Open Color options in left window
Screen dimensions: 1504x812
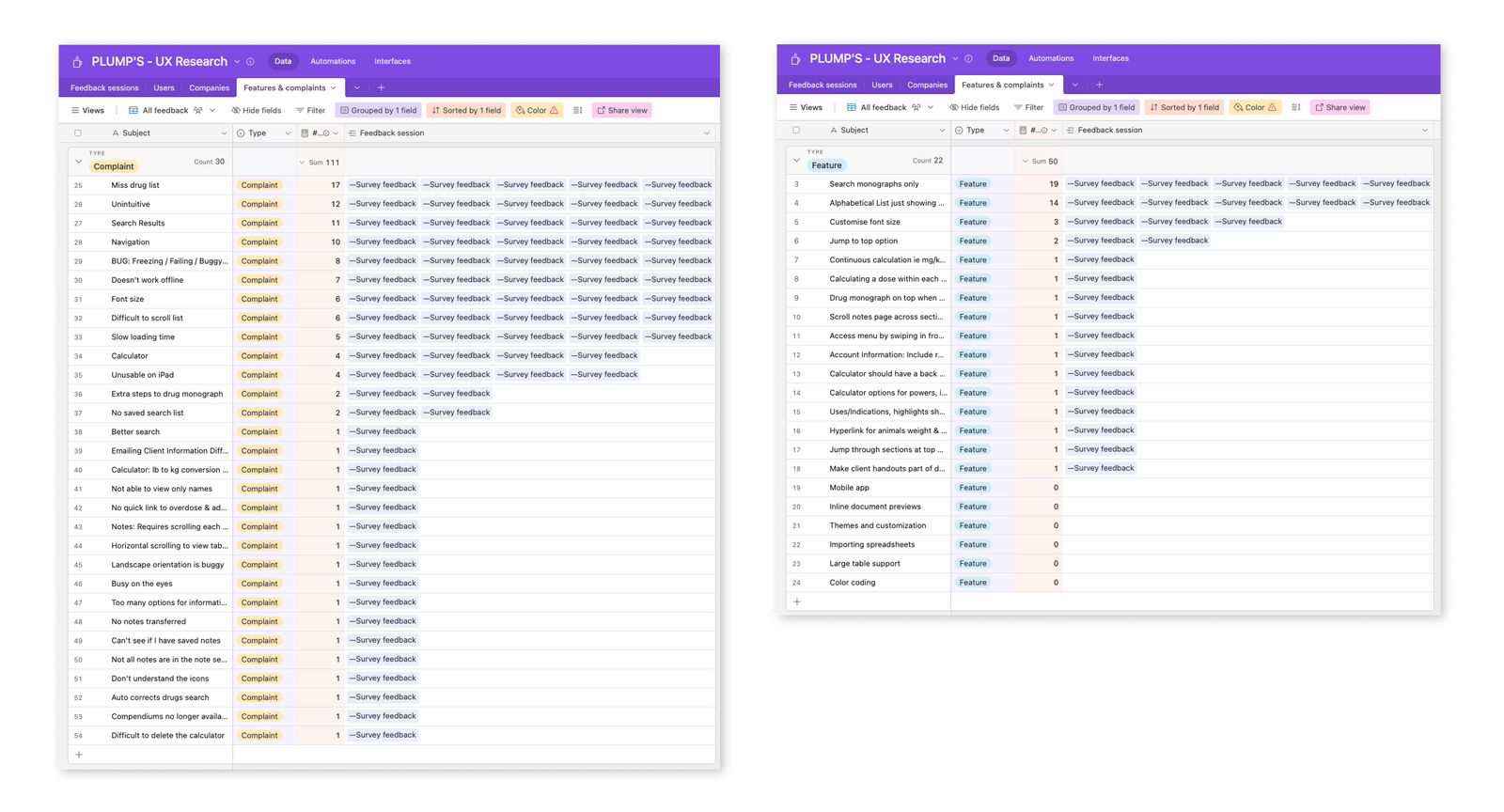tap(537, 110)
